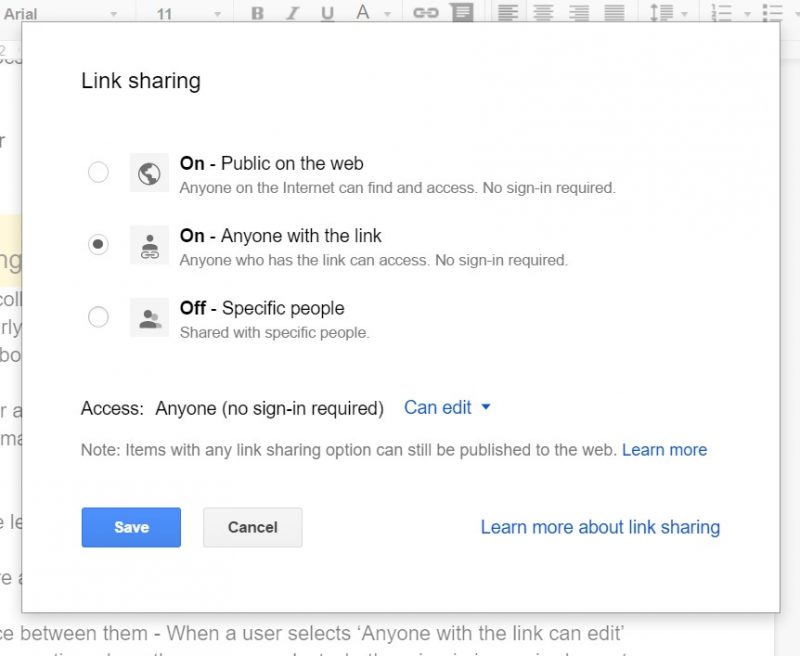Click the bulleted list icon in toolbar

point(773,13)
